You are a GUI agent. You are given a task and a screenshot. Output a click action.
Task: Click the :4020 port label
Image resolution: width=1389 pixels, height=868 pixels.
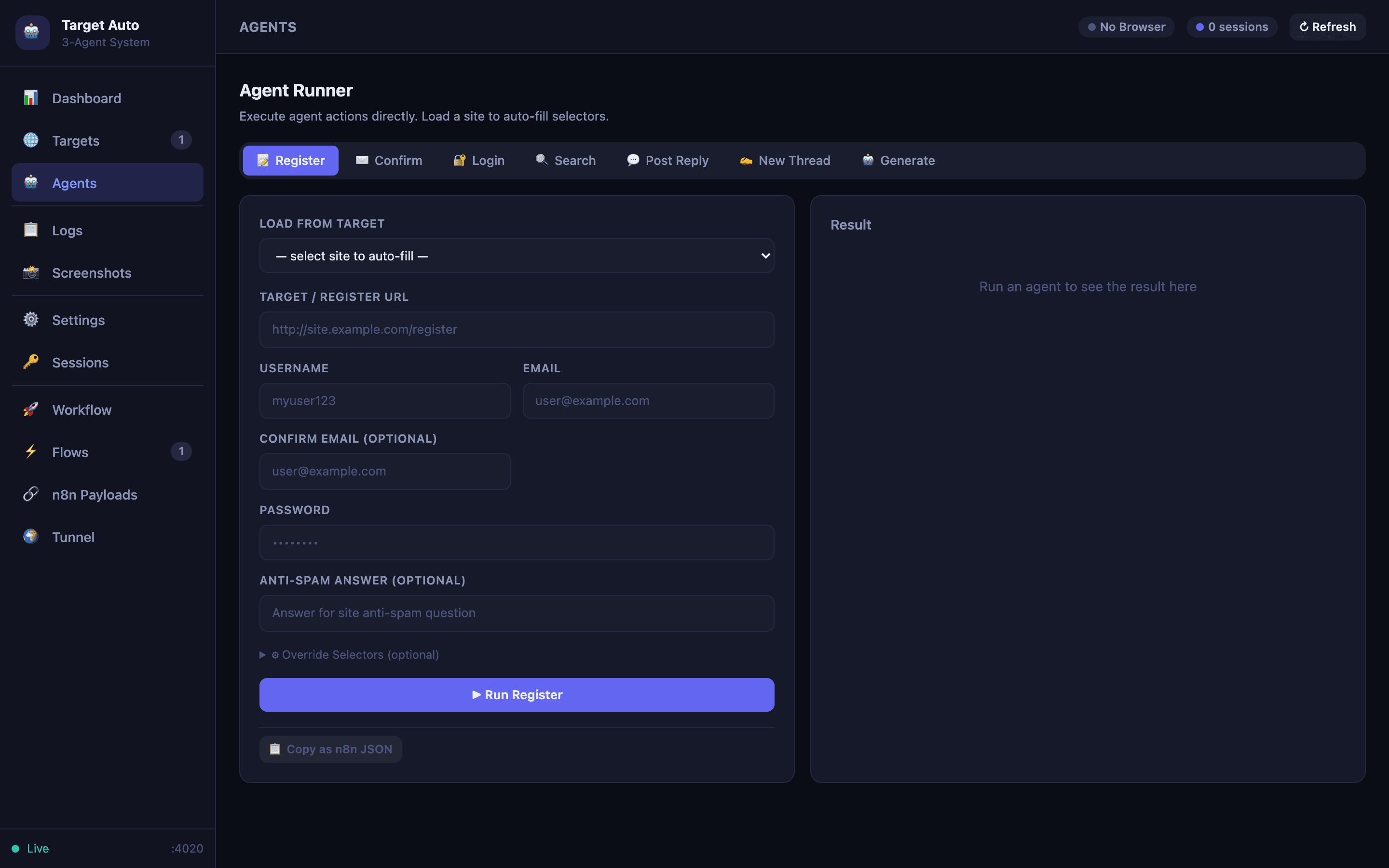(x=187, y=849)
